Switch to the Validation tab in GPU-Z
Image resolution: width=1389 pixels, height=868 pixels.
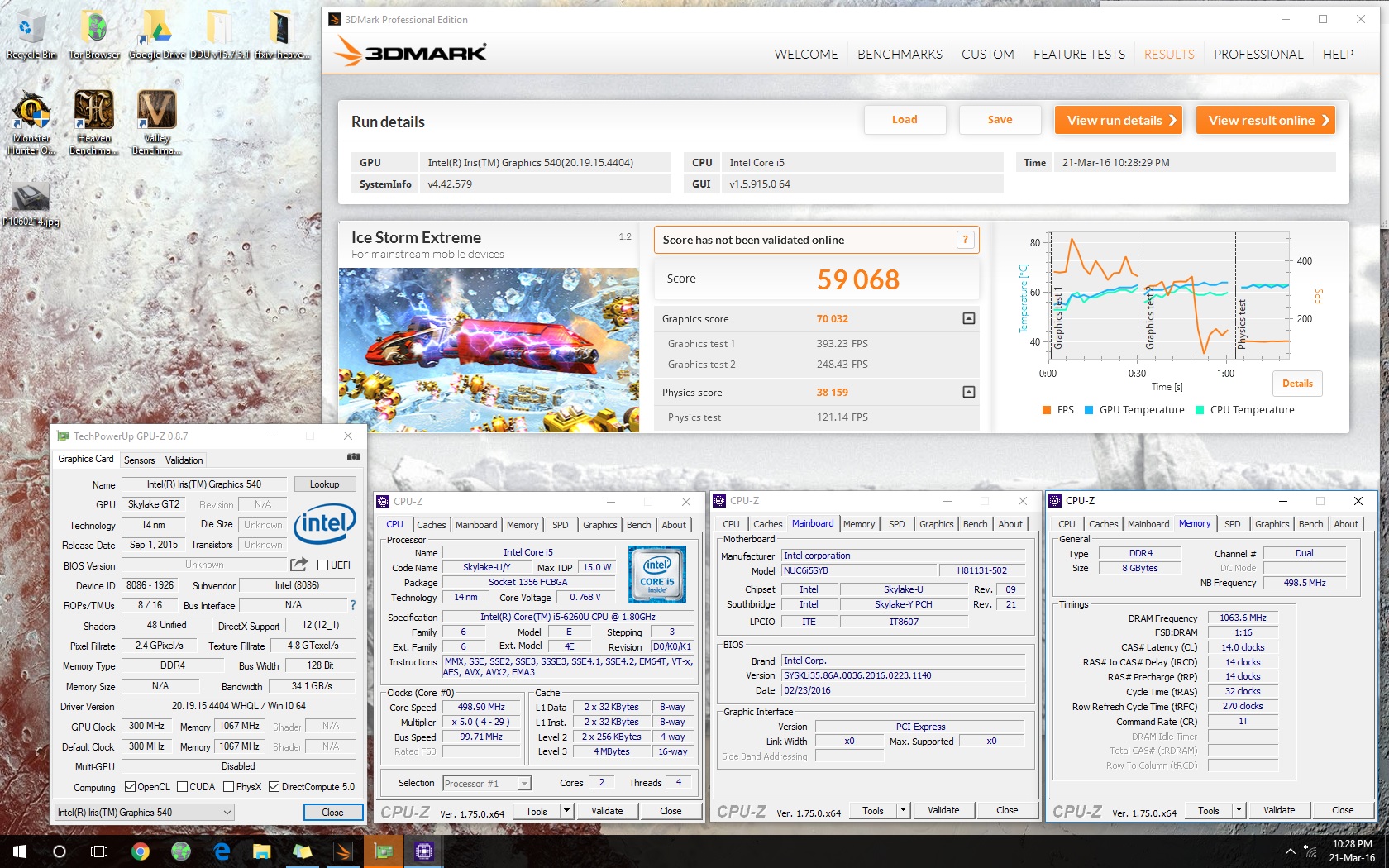(184, 460)
